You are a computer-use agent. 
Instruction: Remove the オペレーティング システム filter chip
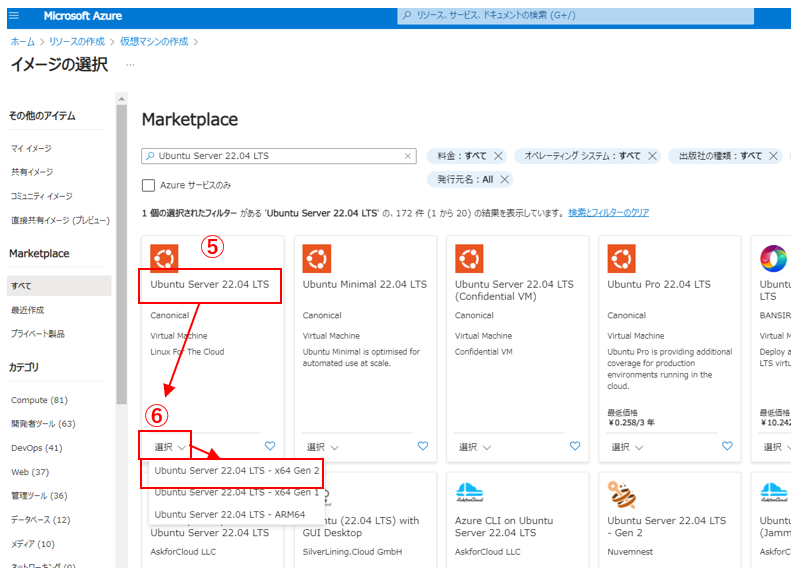click(652, 156)
